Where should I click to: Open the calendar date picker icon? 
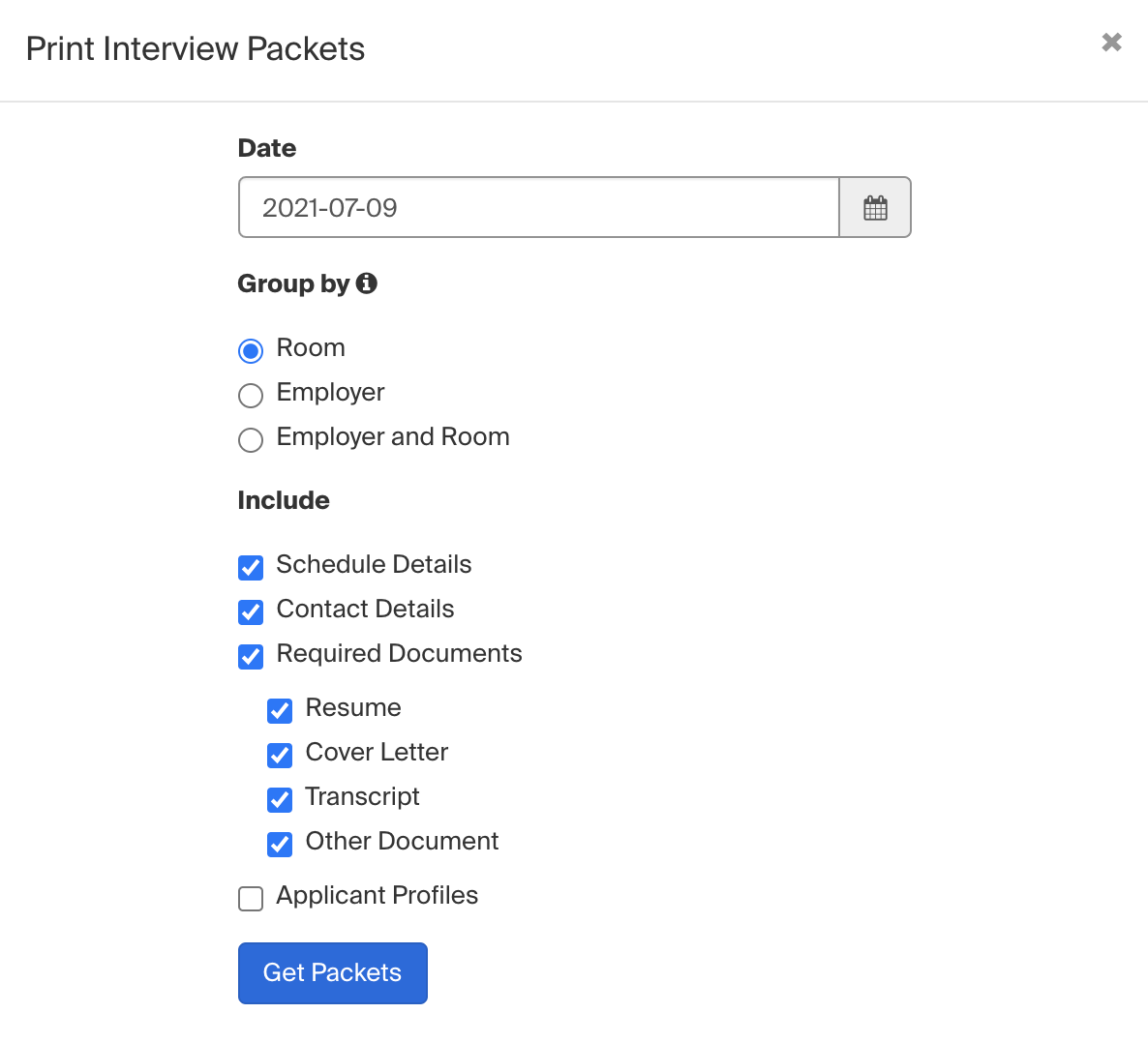[x=875, y=208]
